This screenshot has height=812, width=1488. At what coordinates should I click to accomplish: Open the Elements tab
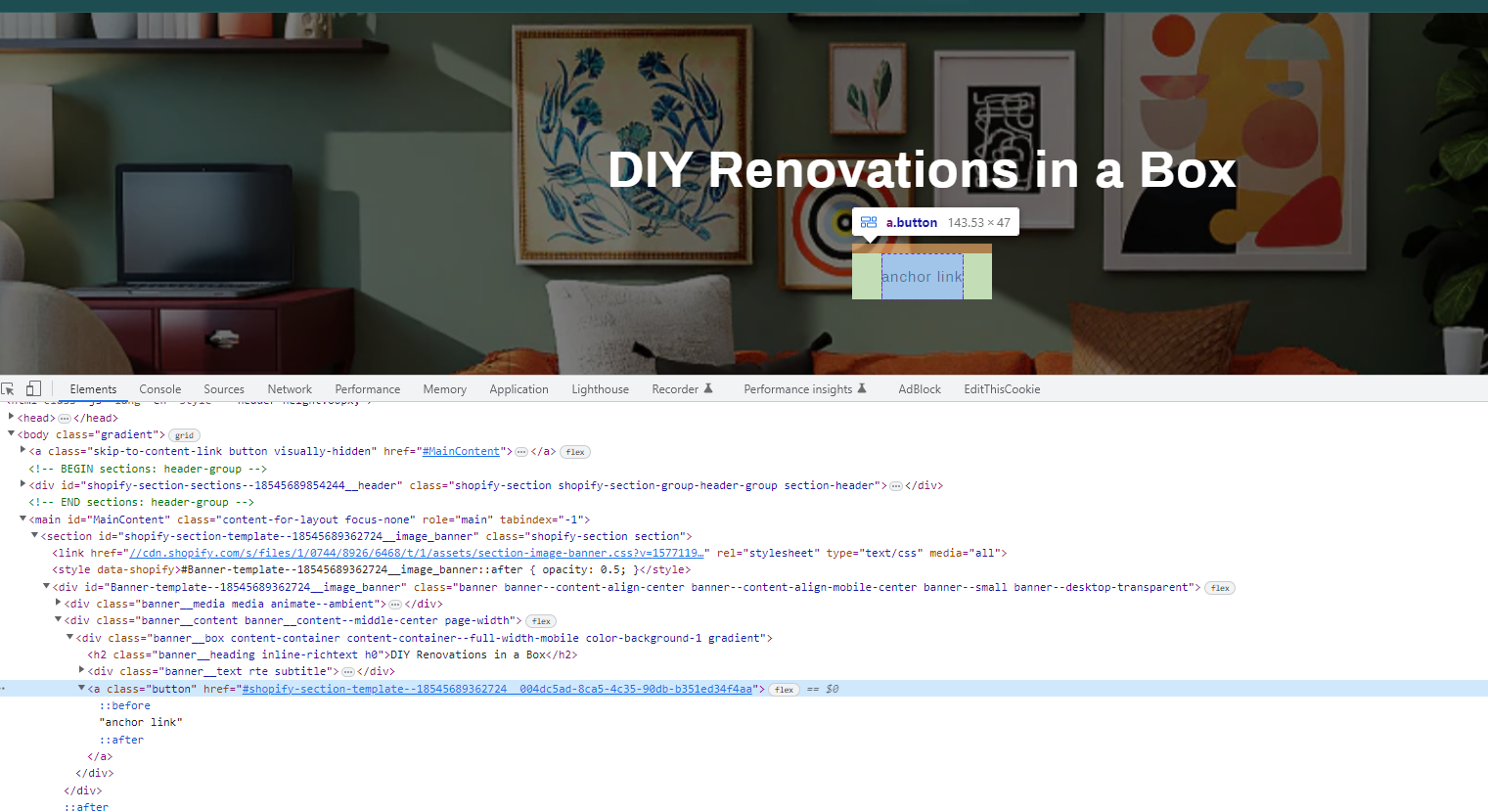[x=93, y=389]
